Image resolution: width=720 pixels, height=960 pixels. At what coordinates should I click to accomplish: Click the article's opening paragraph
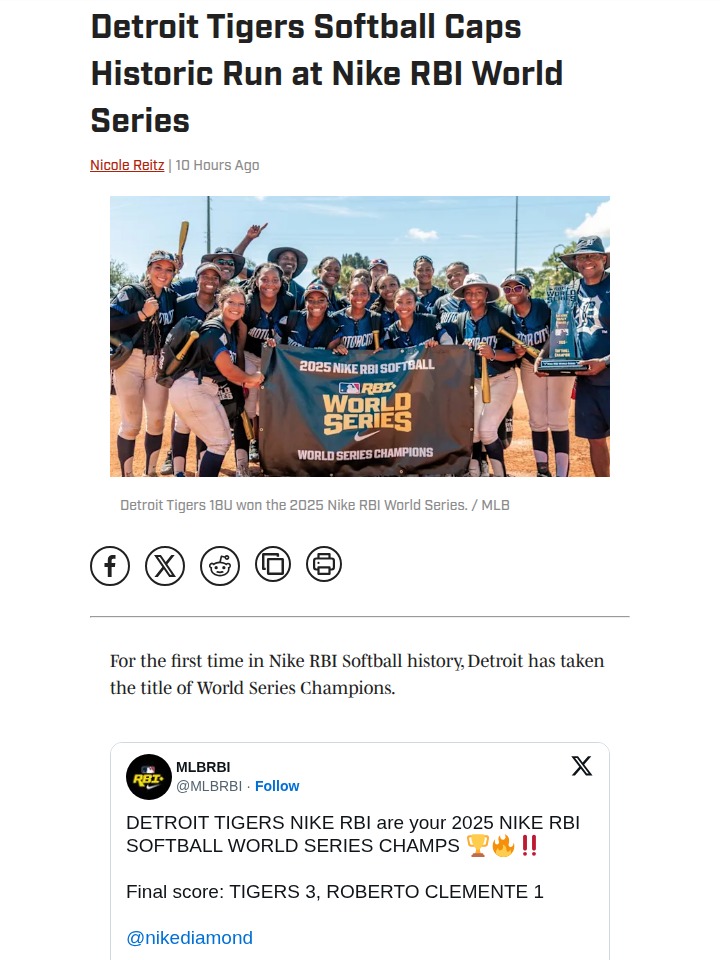pyautogui.click(x=357, y=674)
